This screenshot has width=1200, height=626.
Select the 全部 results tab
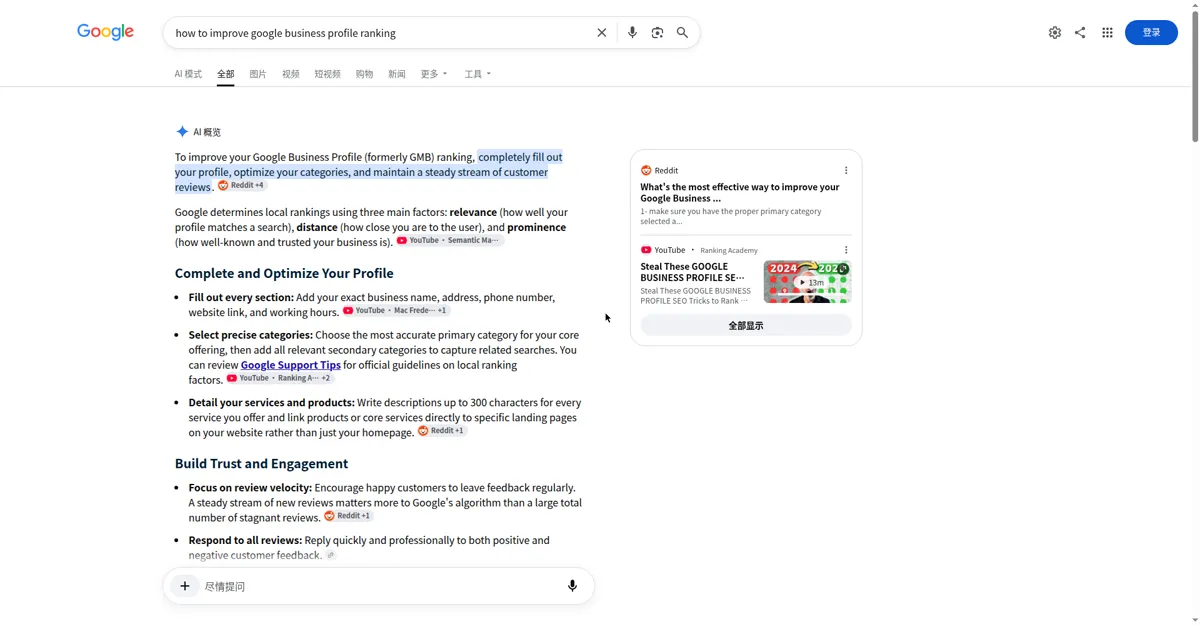coord(226,74)
